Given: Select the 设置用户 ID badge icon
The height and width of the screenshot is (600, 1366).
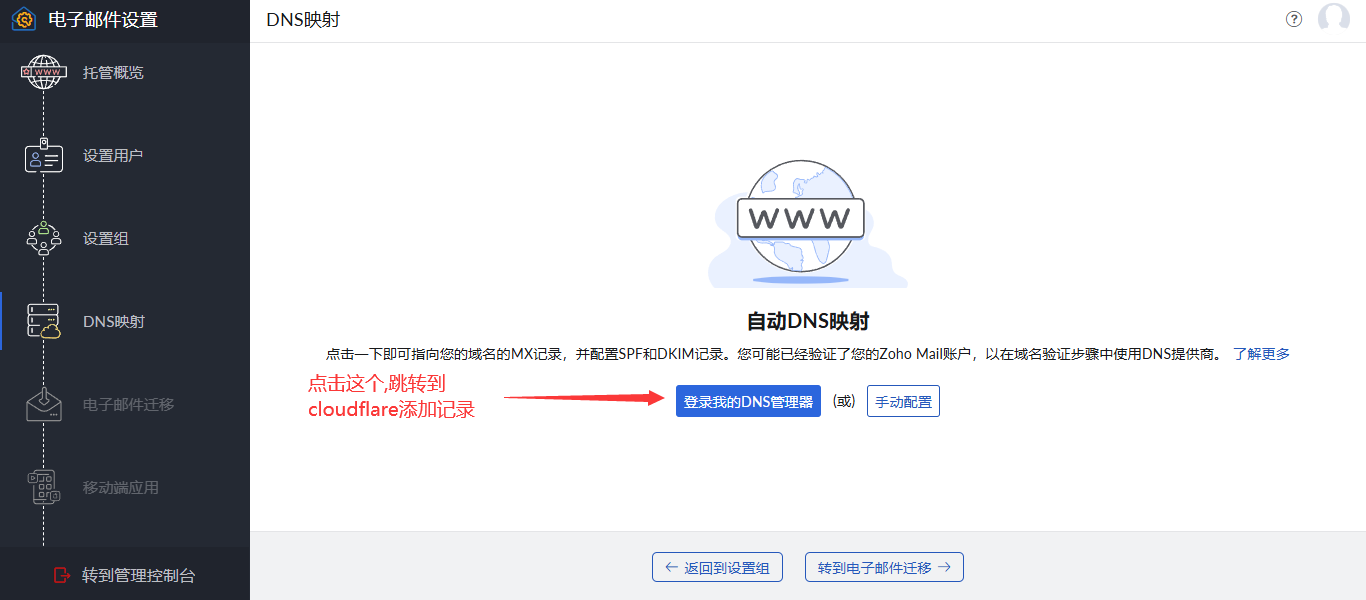Looking at the screenshot, I should tap(43, 156).
